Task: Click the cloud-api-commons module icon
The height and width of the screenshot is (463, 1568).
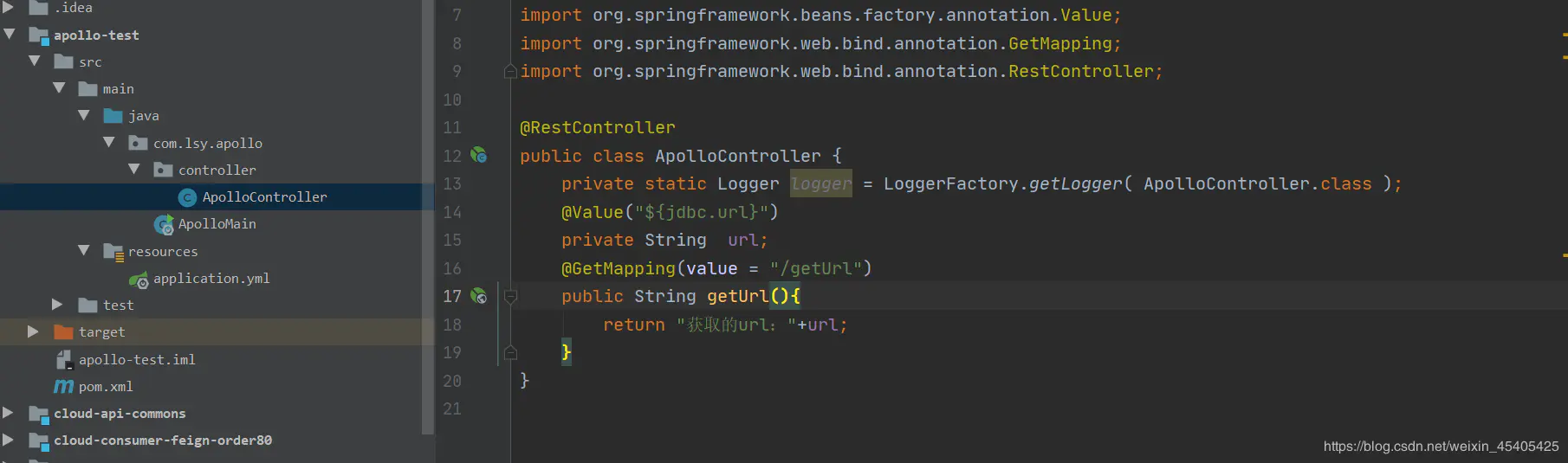Action: coord(38,415)
